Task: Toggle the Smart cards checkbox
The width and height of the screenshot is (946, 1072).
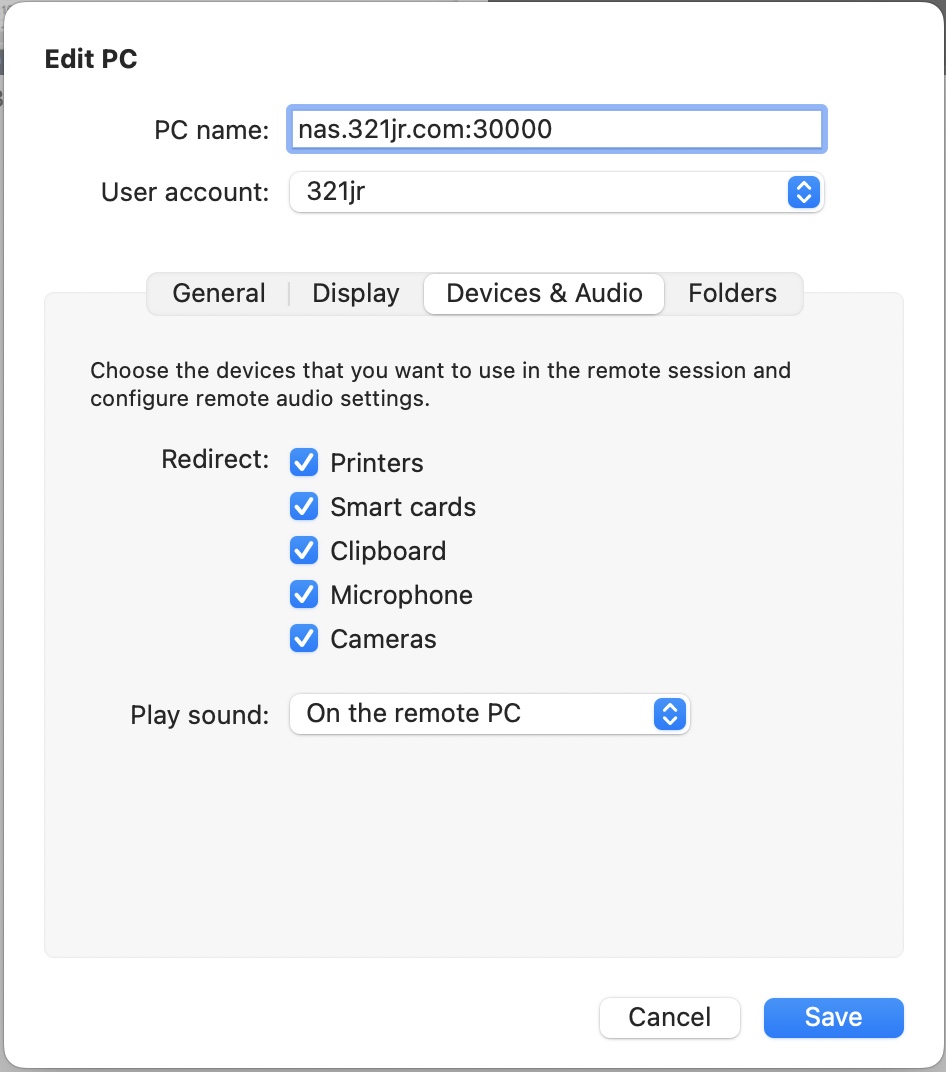Action: coord(304,507)
